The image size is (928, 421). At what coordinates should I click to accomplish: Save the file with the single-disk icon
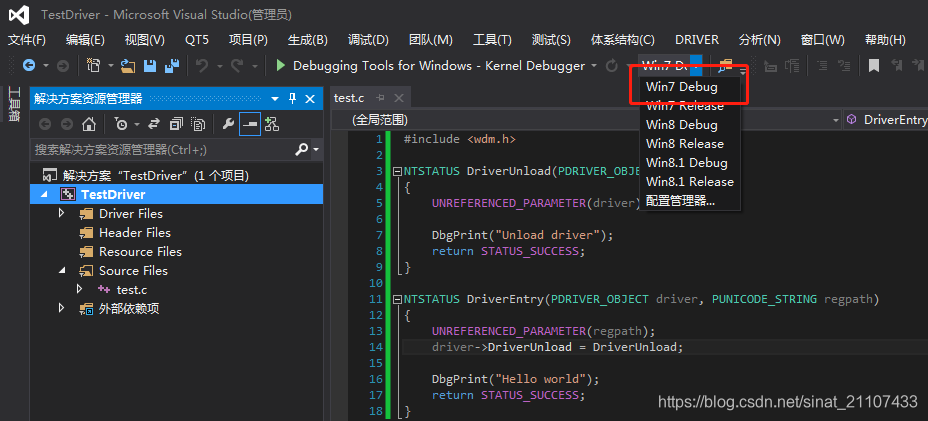pyautogui.click(x=150, y=66)
